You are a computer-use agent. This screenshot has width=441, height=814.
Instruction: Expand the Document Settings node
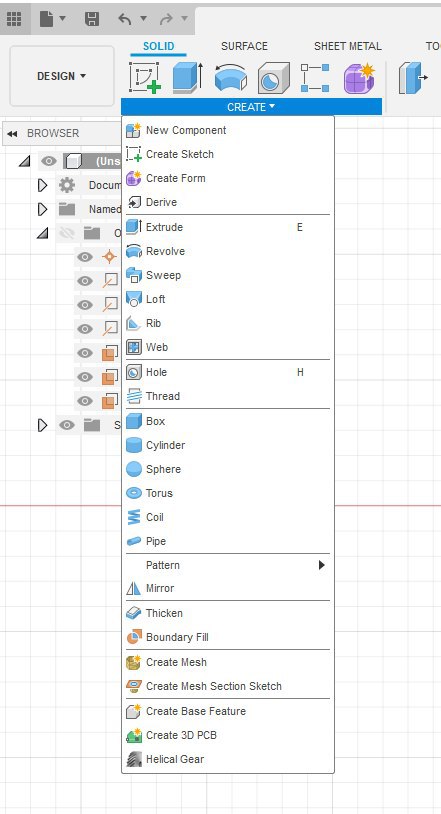pos(43,185)
